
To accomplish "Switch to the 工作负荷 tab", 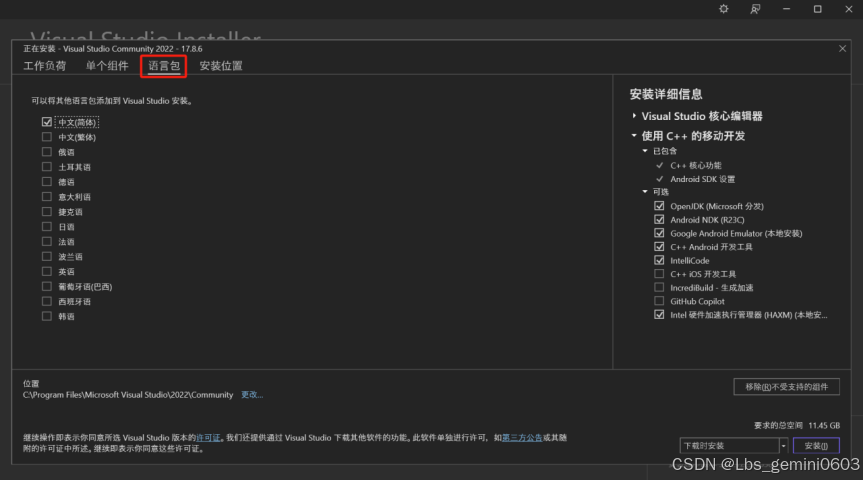I will click(x=45, y=66).
